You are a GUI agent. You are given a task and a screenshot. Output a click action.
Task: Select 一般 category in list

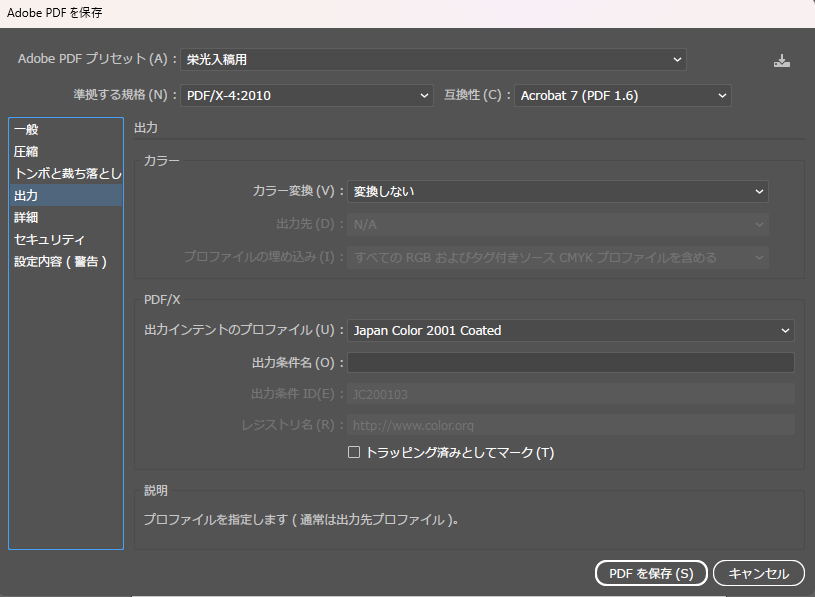[x=66, y=129]
